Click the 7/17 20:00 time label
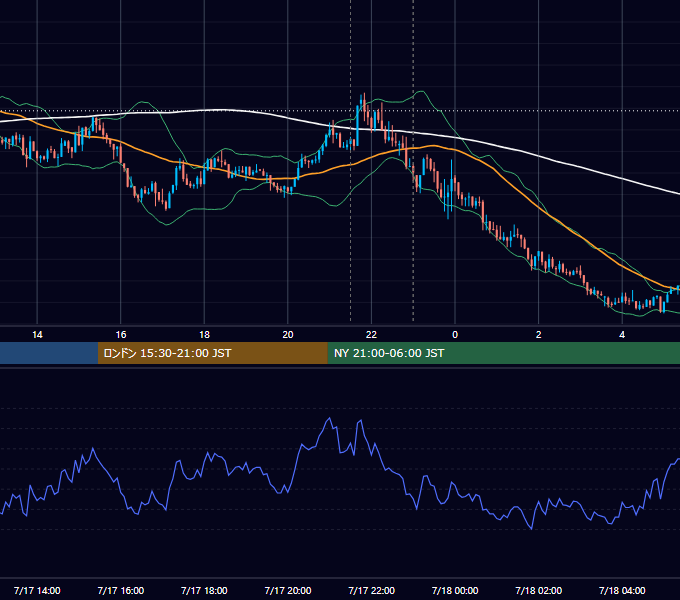The width and height of the screenshot is (680, 600). pyautogui.click(x=288, y=590)
